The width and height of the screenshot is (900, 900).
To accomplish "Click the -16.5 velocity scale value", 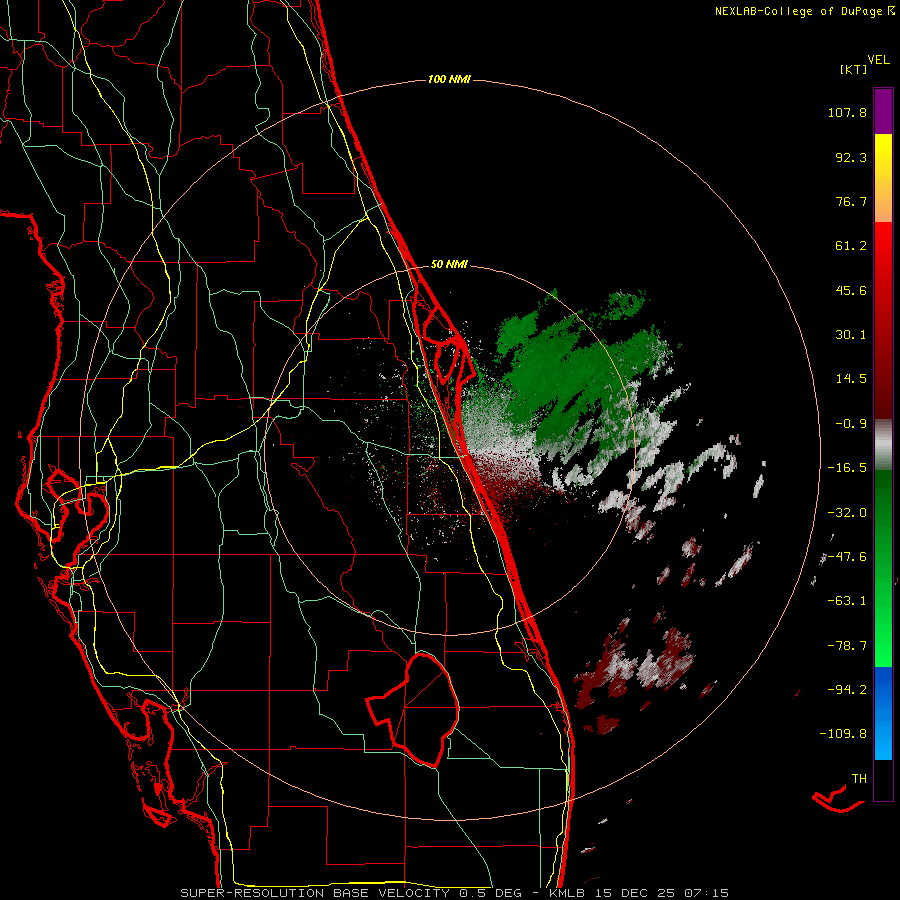I will [847, 468].
